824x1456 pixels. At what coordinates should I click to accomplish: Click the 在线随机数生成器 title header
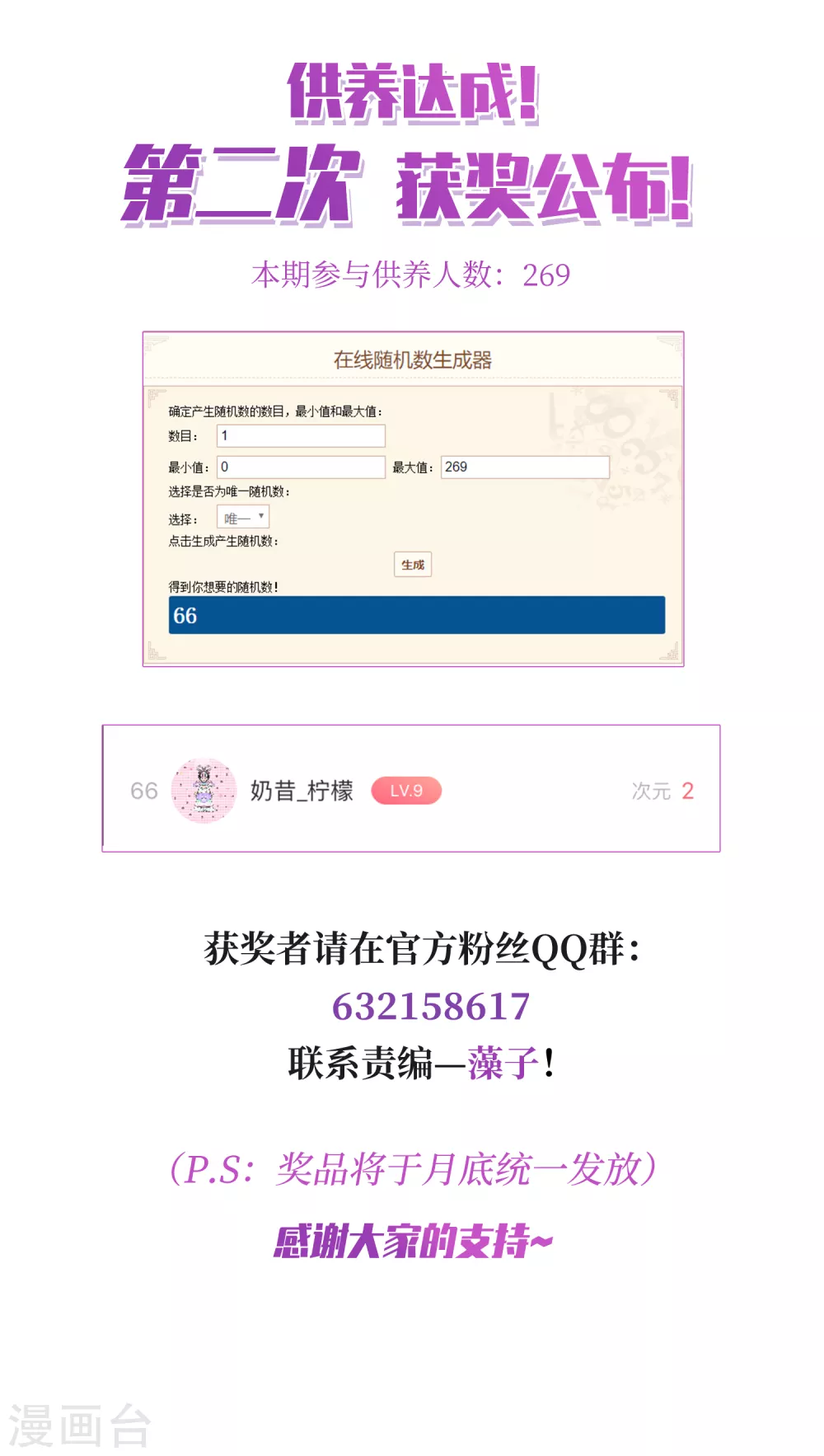click(413, 359)
